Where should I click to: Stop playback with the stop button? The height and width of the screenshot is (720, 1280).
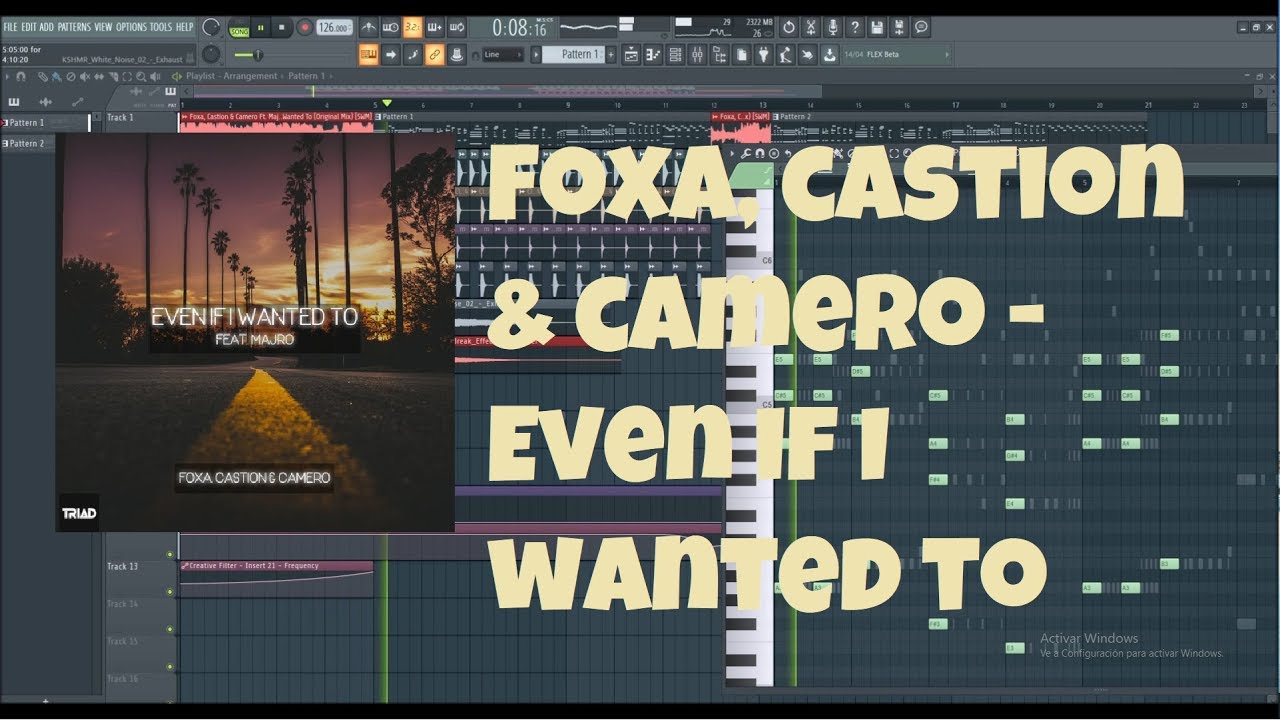coord(282,28)
